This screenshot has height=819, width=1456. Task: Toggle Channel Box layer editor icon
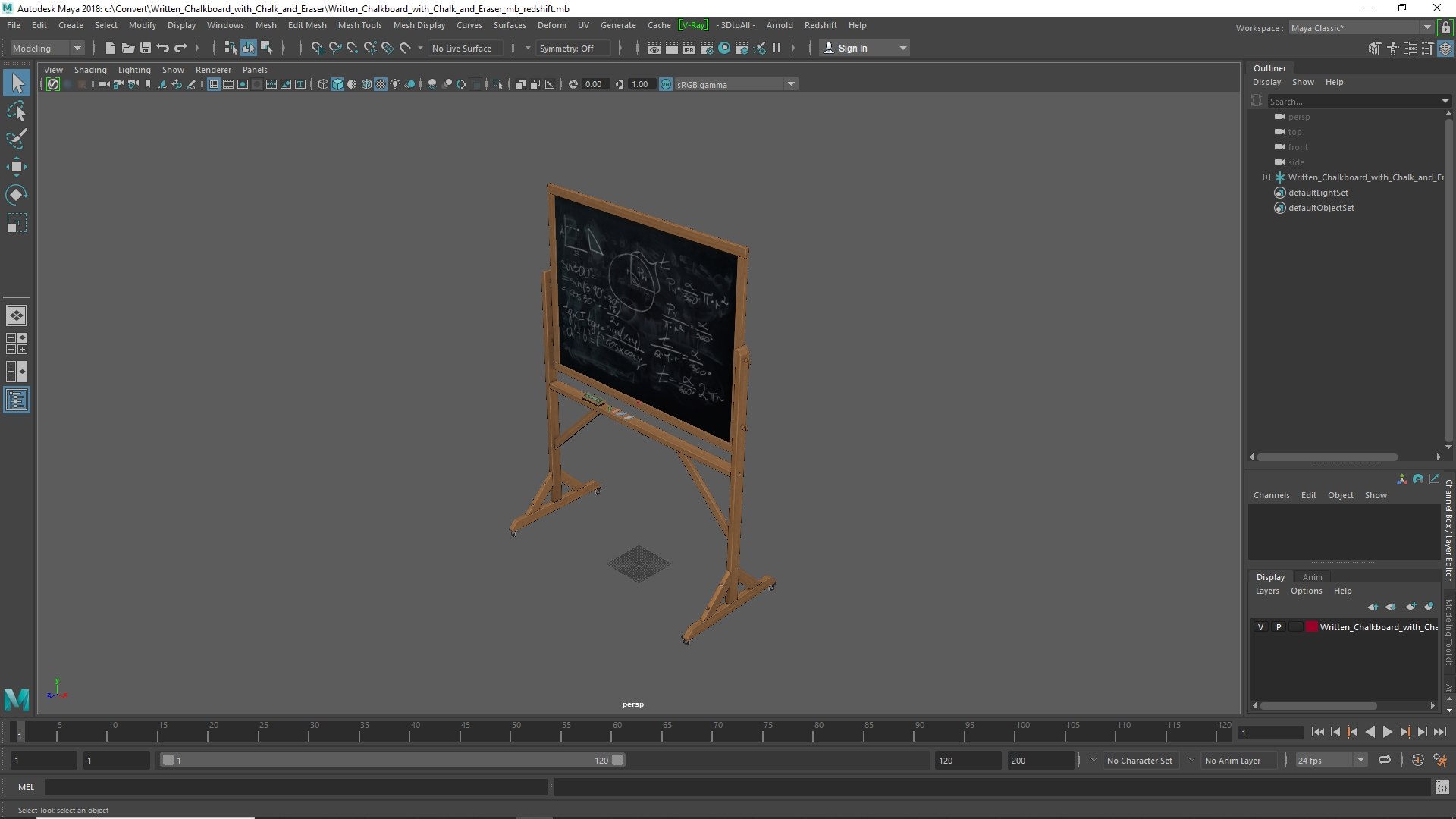point(1445,49)
